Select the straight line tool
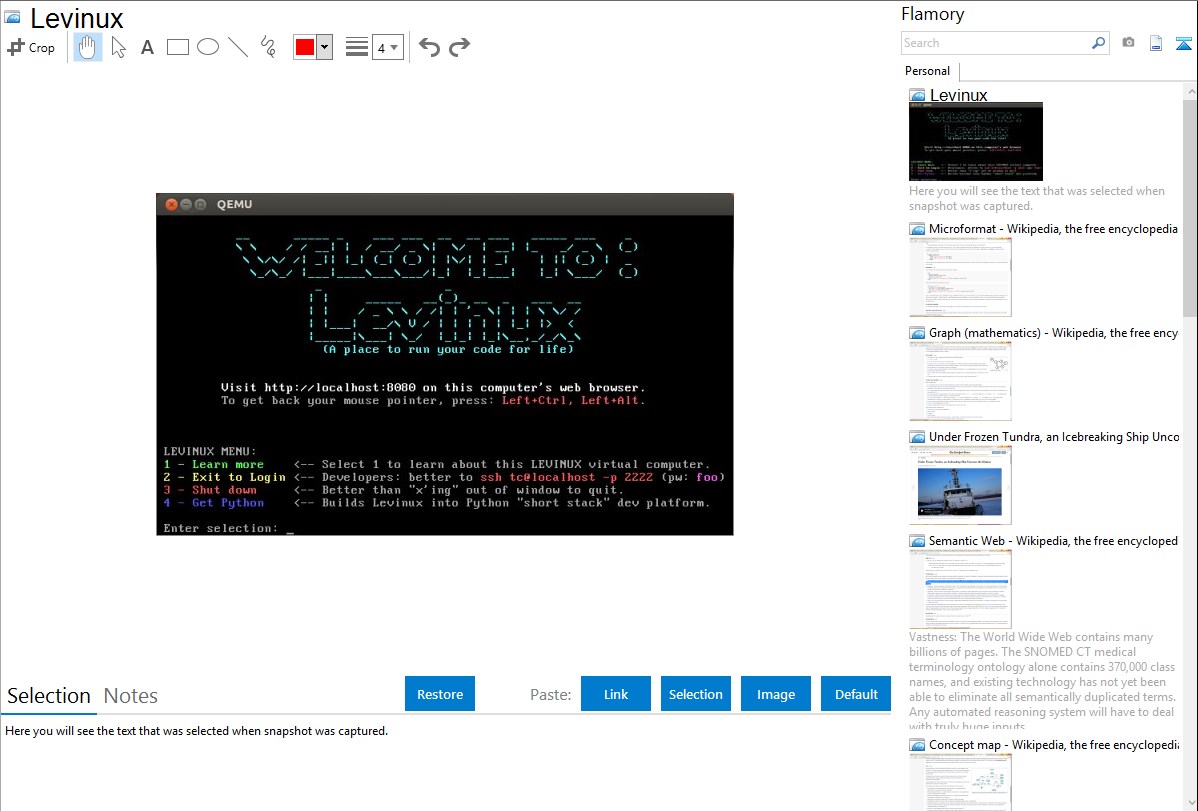This screenshot has height=811, width=1198. [238, 47]
